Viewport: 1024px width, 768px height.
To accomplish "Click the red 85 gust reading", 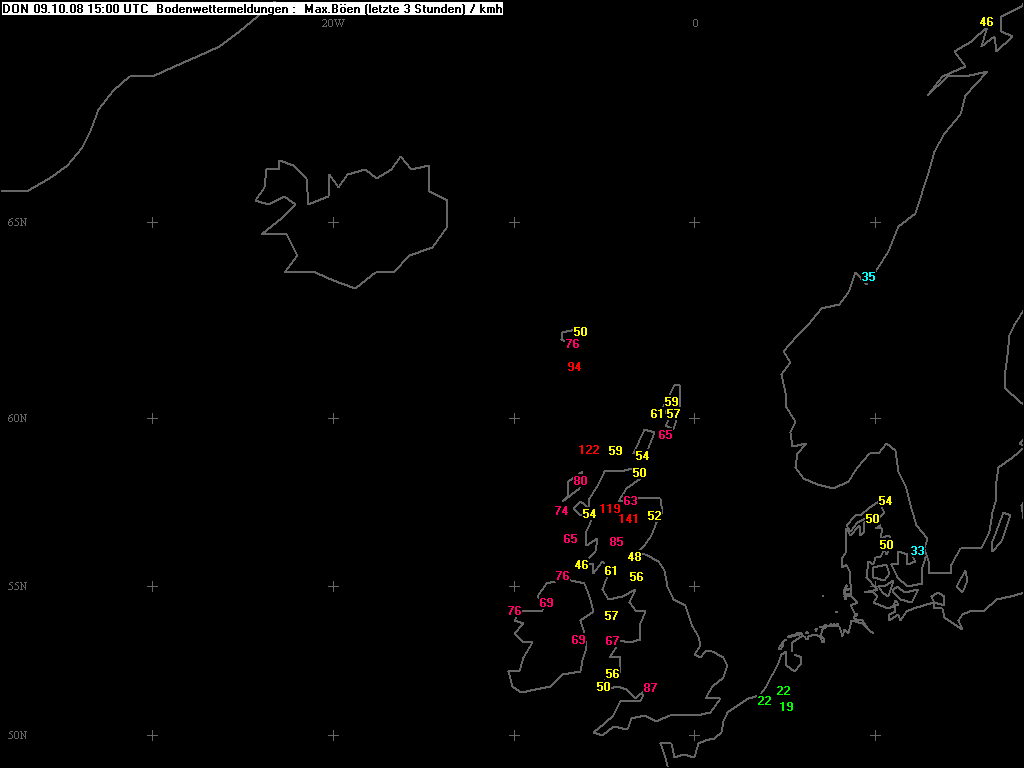I will click(x=616, y=543).
